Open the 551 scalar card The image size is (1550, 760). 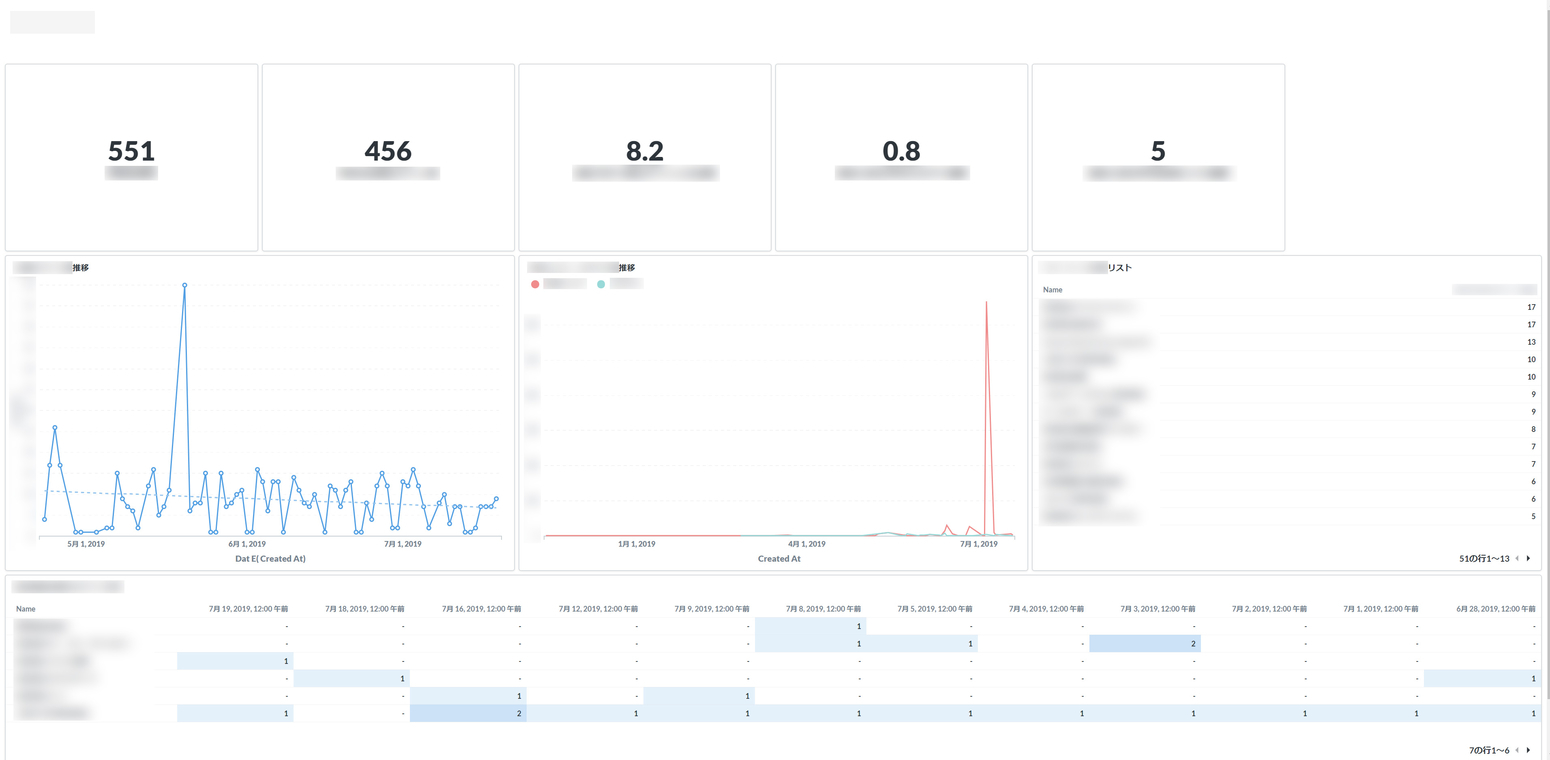131,158
